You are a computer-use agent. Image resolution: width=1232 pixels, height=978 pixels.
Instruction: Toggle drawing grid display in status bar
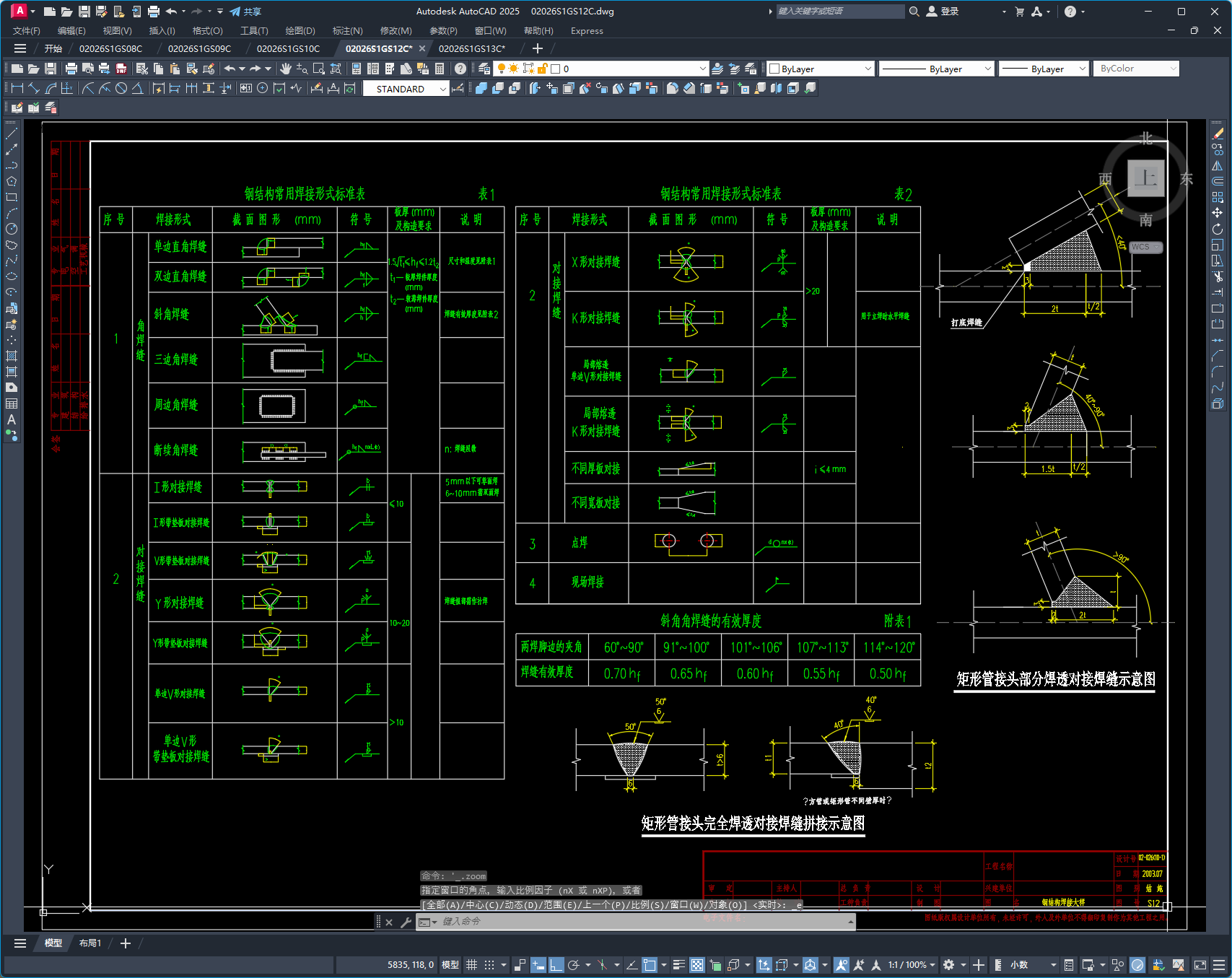[x=471, y=965]
